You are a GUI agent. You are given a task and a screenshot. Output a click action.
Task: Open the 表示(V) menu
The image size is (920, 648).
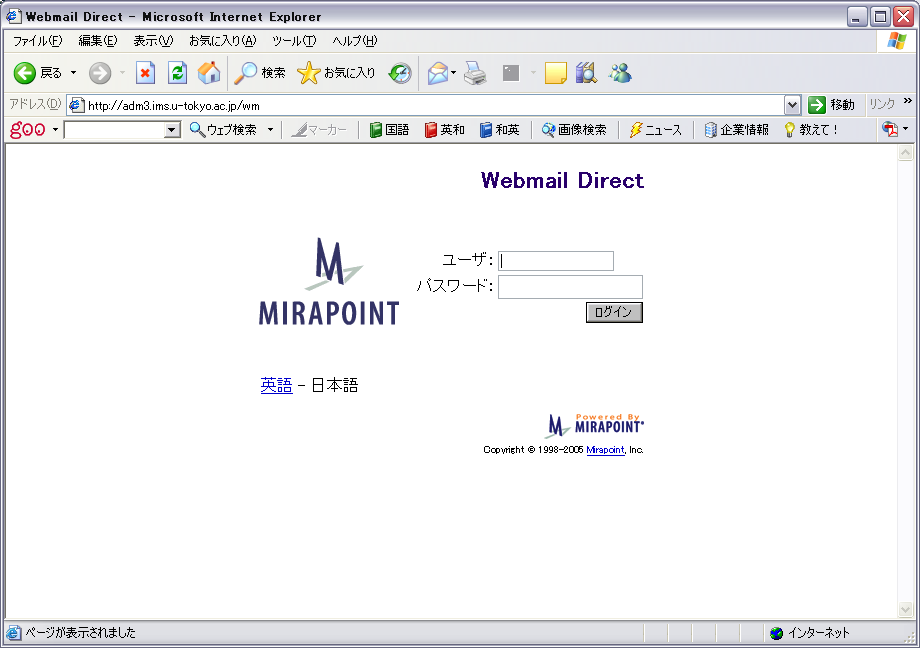pyautogui.click(x=153, y=40)
